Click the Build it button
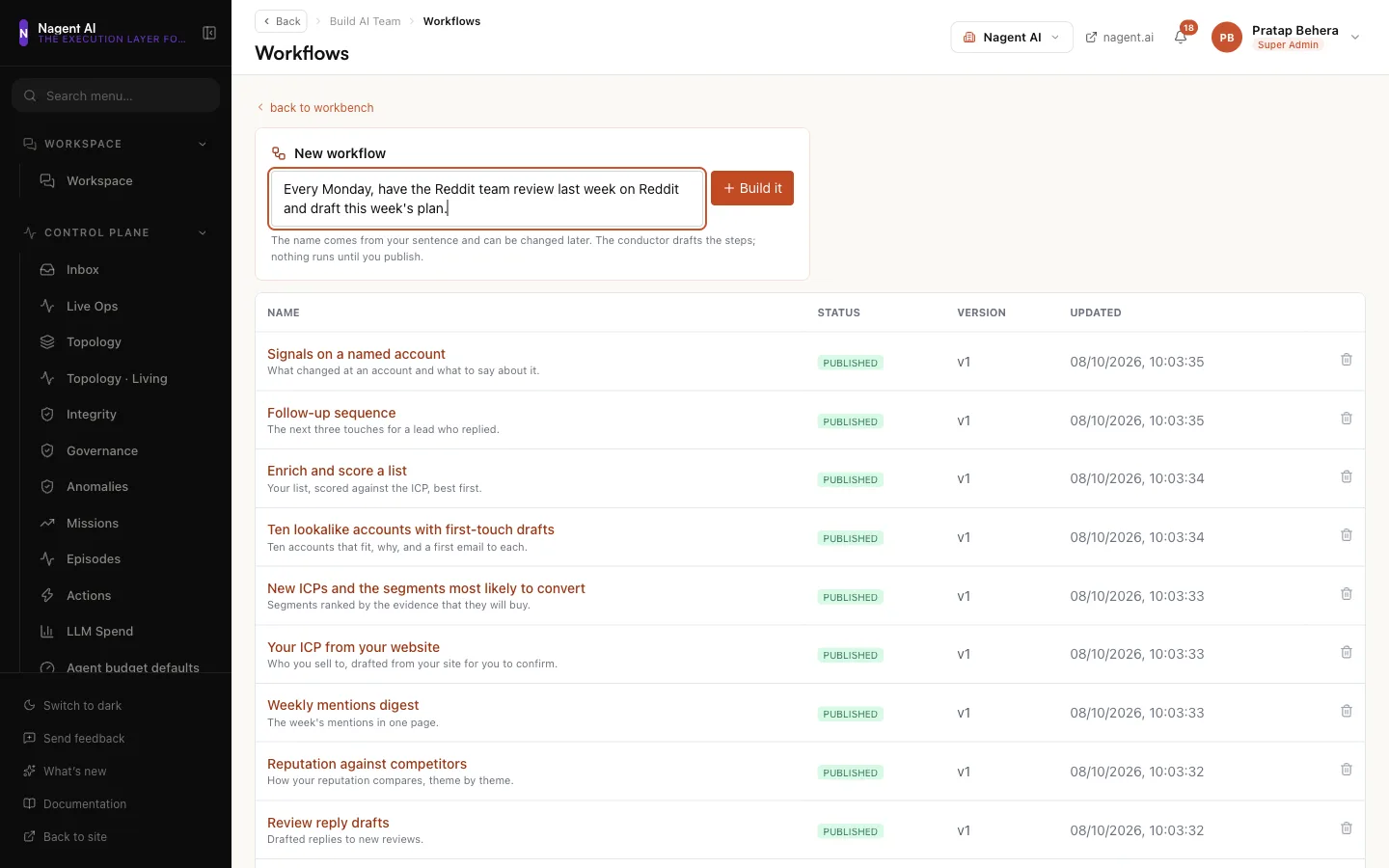Viewport: 1389px width, 868px height. coord(752,188)
